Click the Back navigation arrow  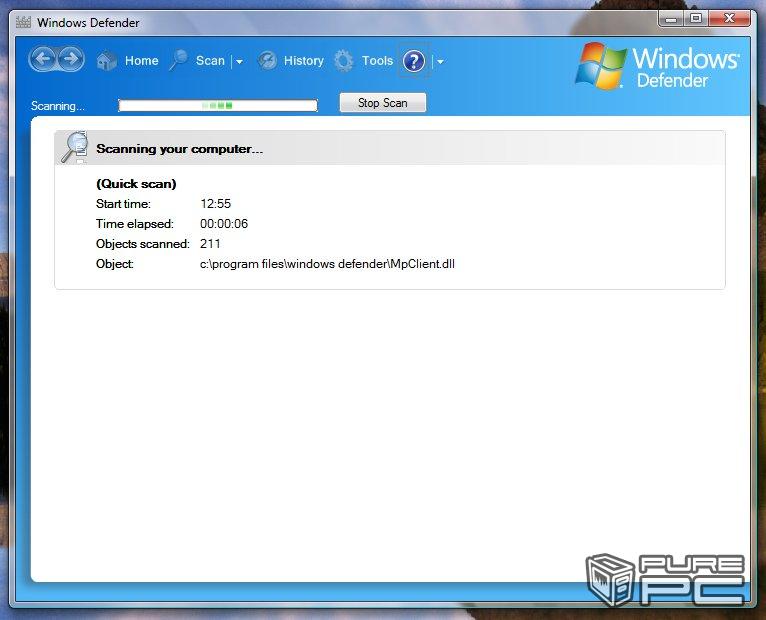pos(43,60)
